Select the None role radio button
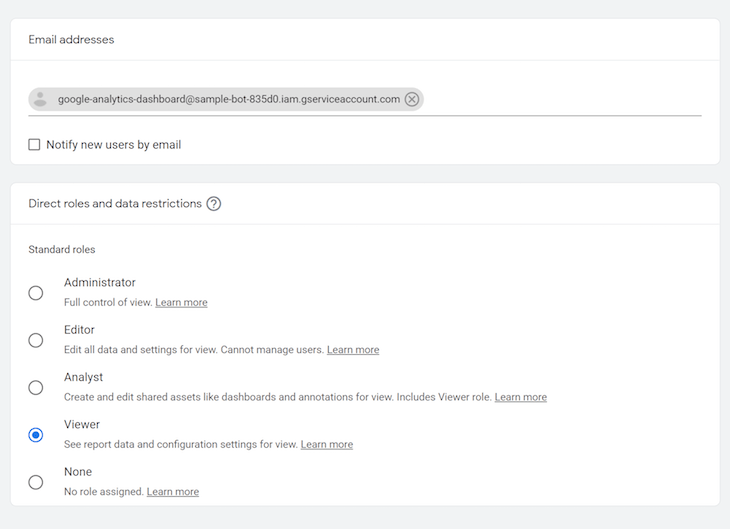730x529 pixels. click(x=36, y=482)
